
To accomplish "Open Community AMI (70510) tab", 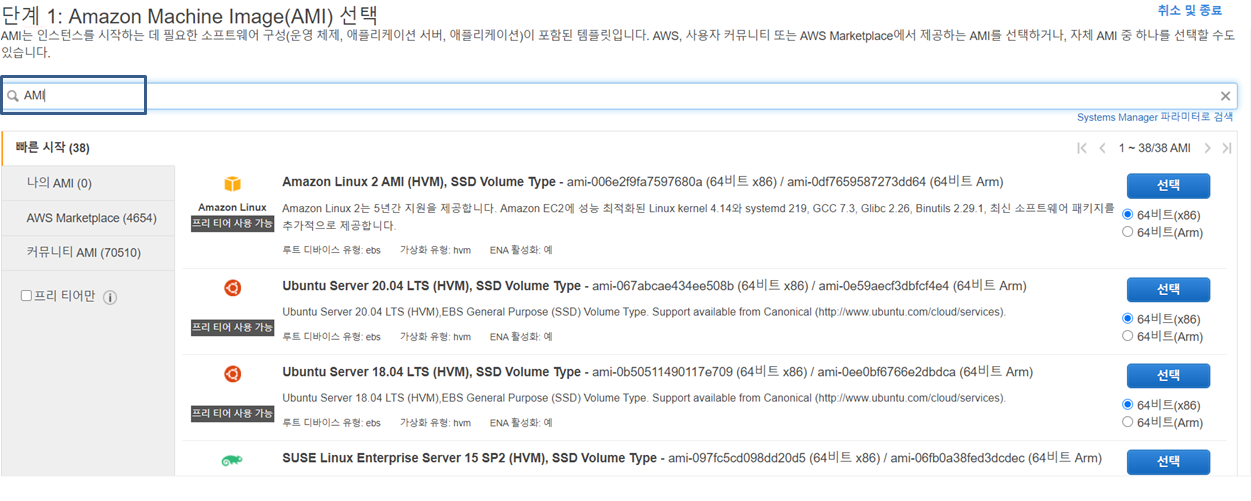I will tap(88, 252).
